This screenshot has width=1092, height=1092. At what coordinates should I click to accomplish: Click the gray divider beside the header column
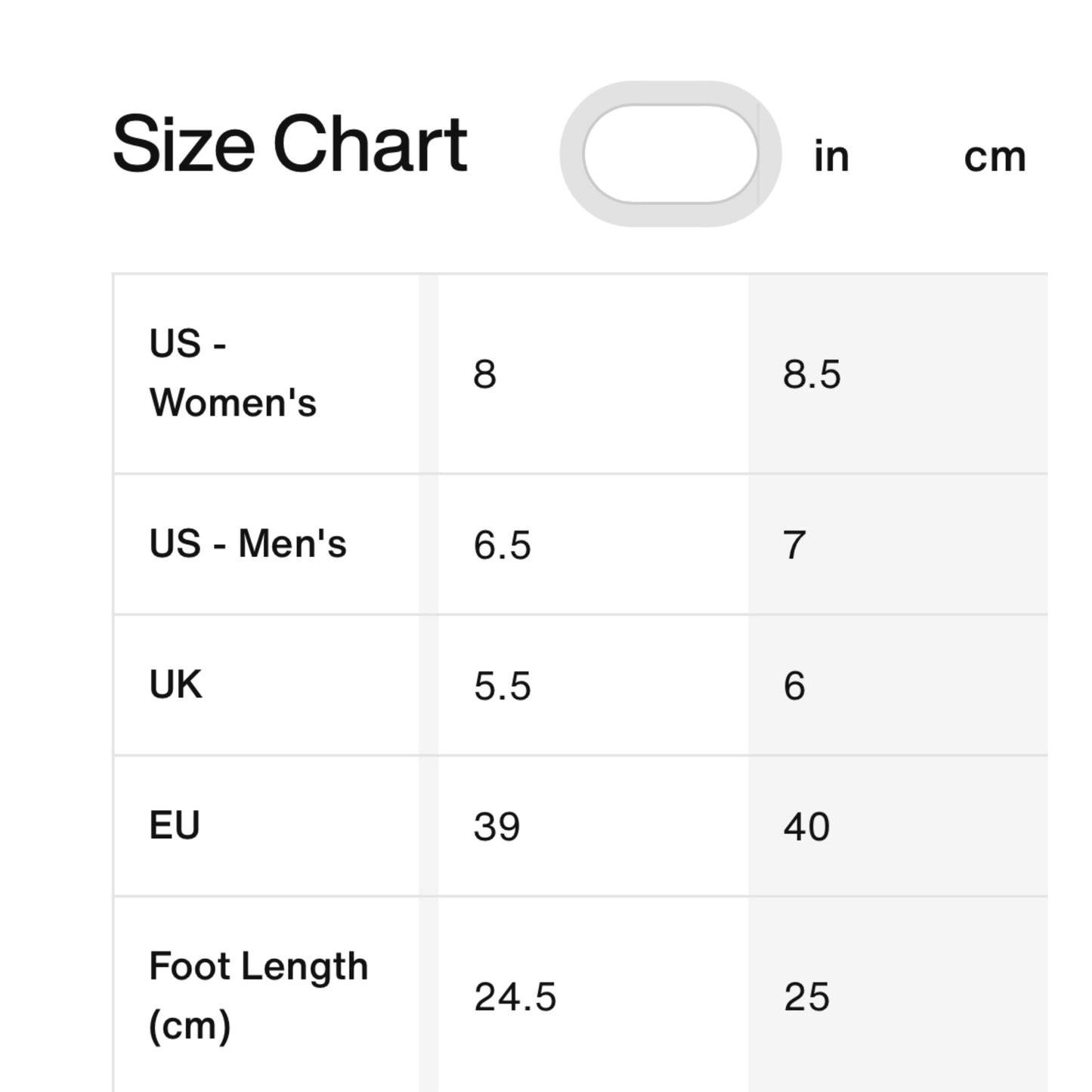pos(428,680)
